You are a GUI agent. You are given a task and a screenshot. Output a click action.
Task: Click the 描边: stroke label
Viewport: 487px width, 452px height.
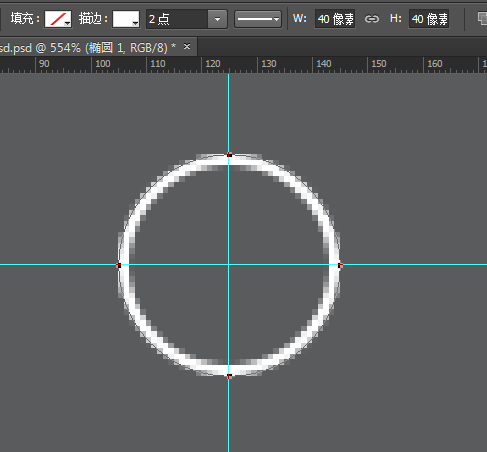[93, 19]
